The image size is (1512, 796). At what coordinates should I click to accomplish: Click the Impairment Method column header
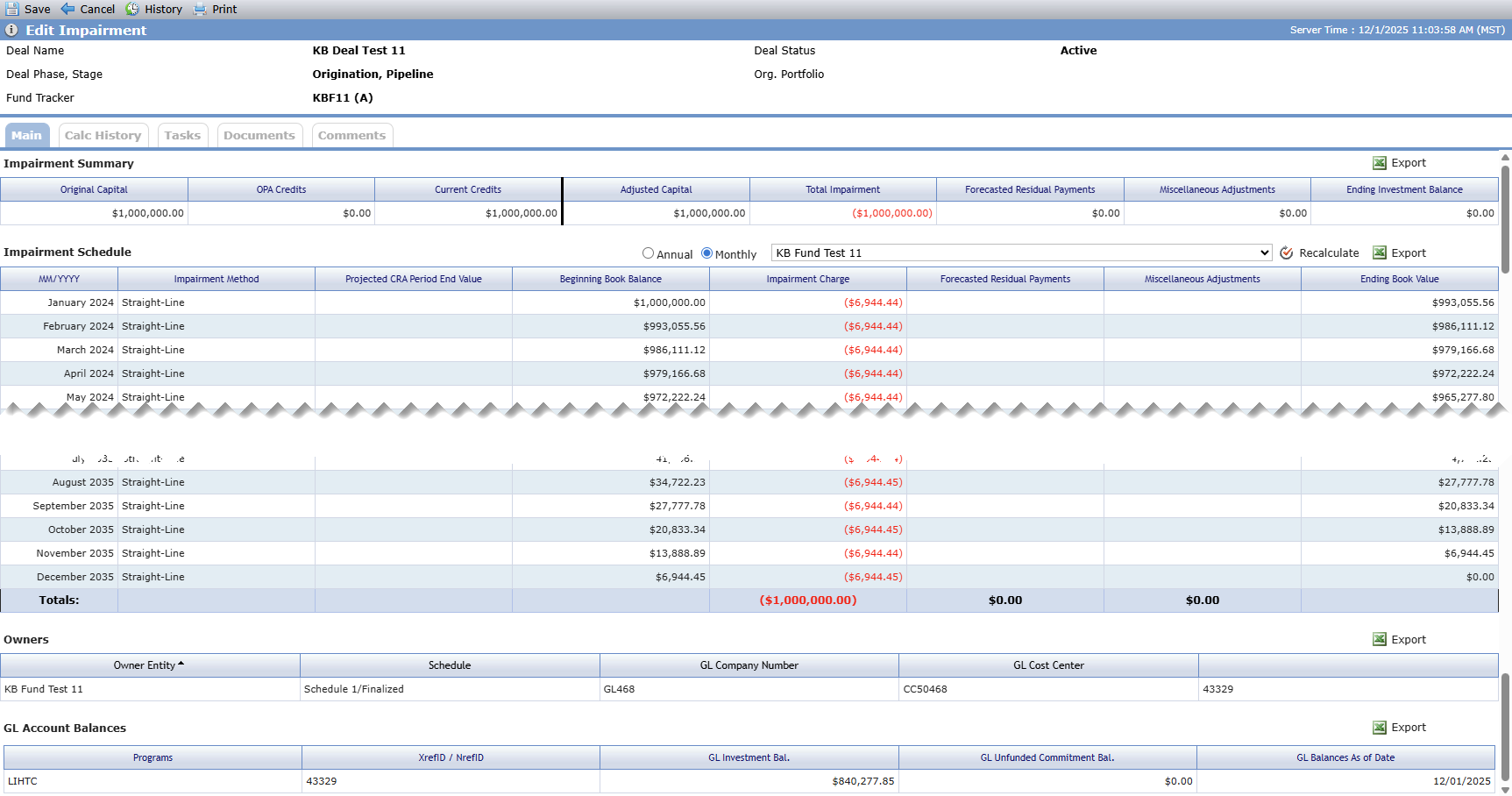[217, 279]
